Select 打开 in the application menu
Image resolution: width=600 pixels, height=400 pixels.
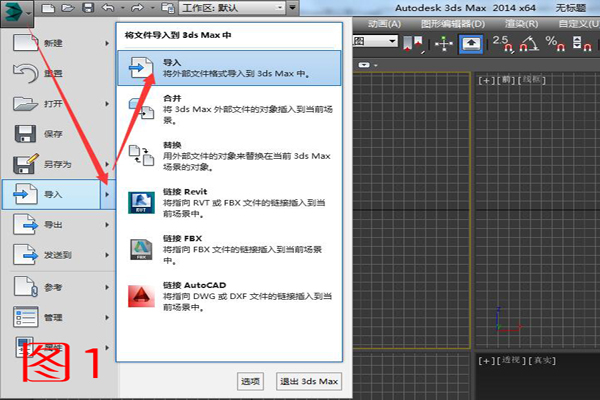pos(59,104)
